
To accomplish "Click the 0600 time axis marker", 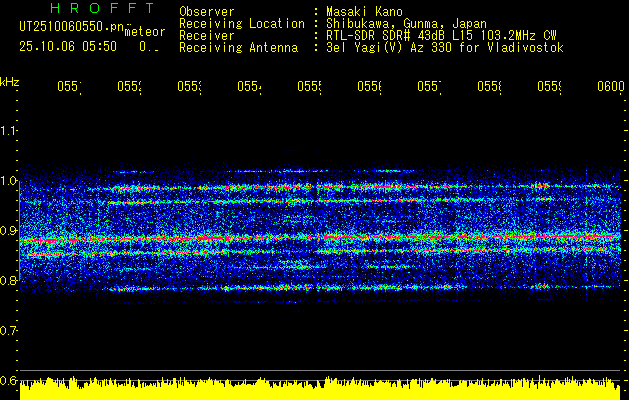I will [x=611, y=86].
